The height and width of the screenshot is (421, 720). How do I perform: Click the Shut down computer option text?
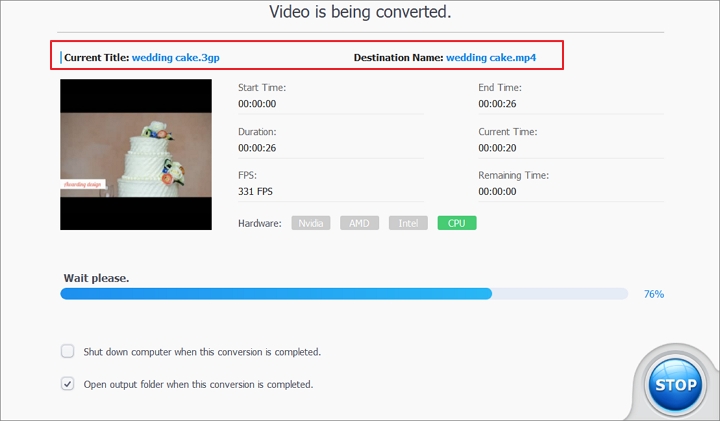pyautogui.click(x=202, y=352)
